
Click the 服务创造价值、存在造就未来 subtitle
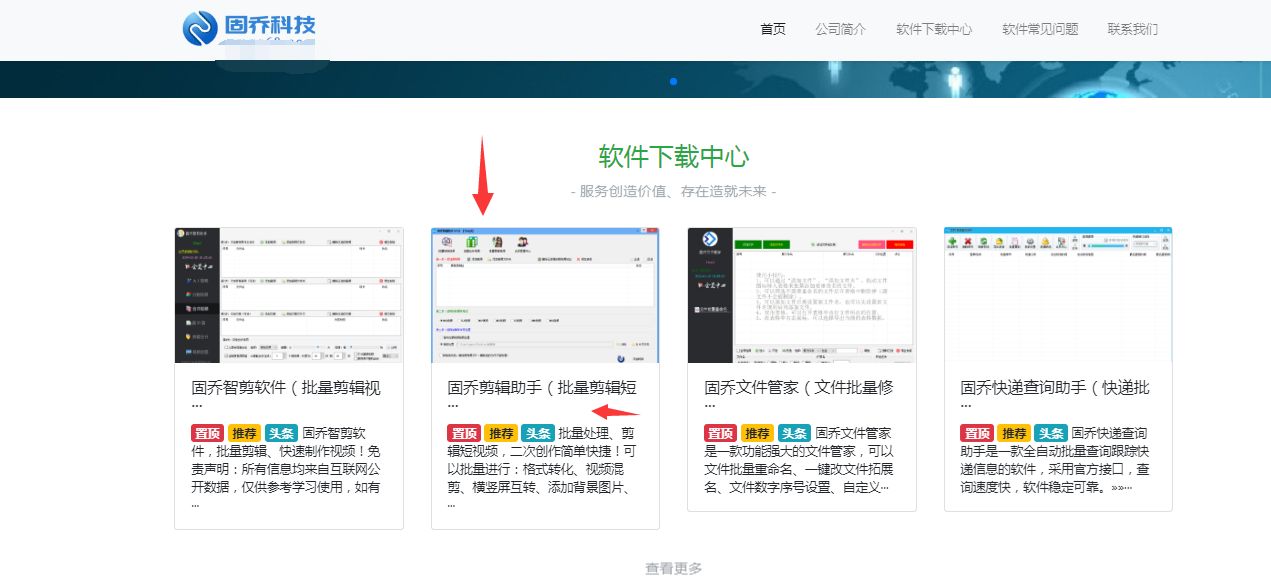(x=673, y=191)
